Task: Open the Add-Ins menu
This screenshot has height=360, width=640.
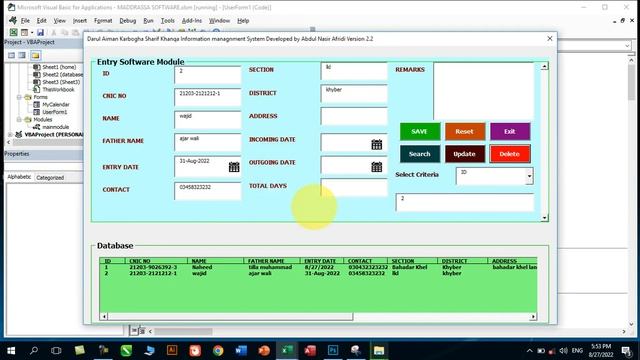Action: coord(192,20)
